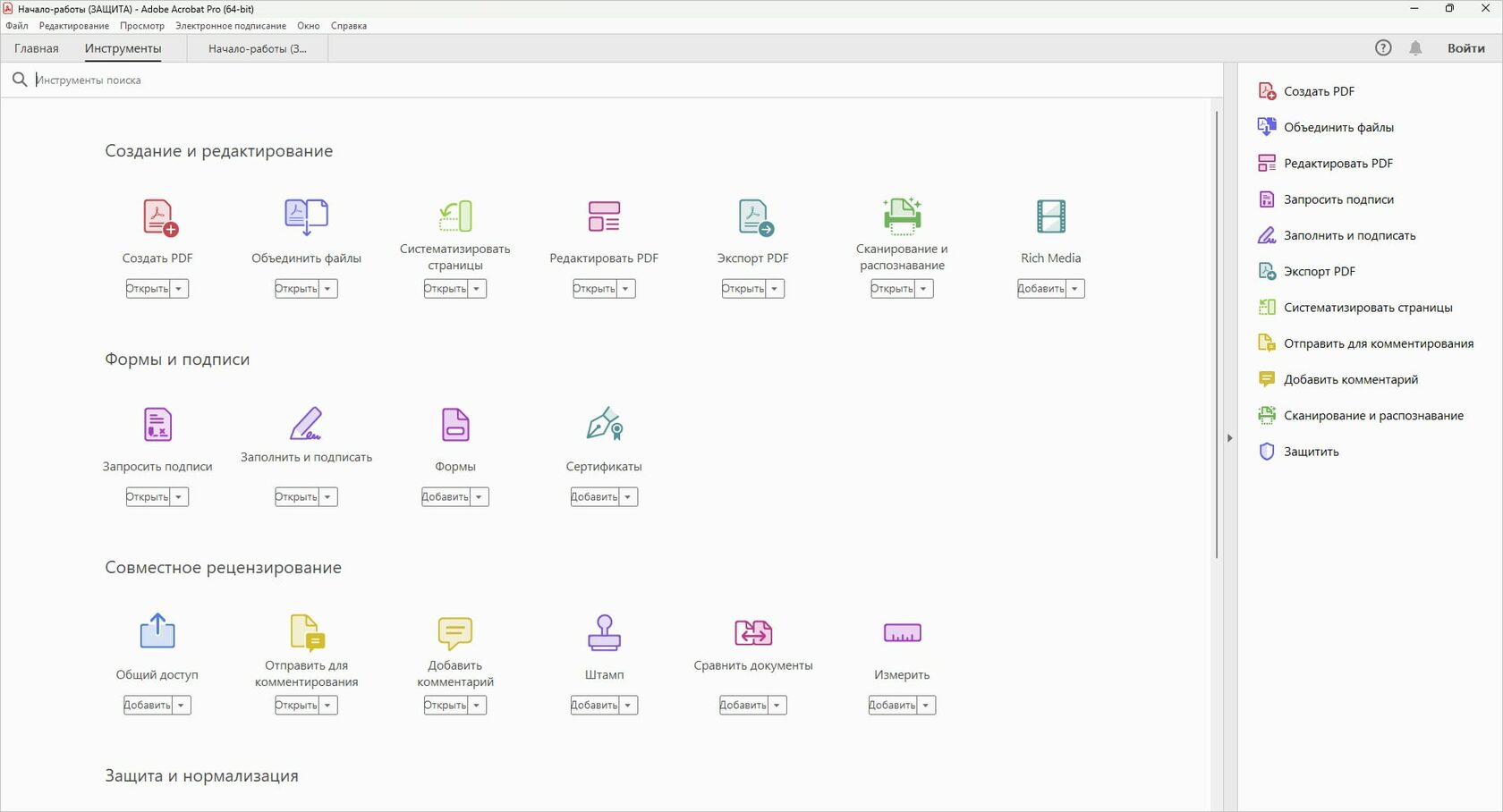Click the Войти sign-in button
This screenshot has height=812, width=1503.
tap(1466, 48)
